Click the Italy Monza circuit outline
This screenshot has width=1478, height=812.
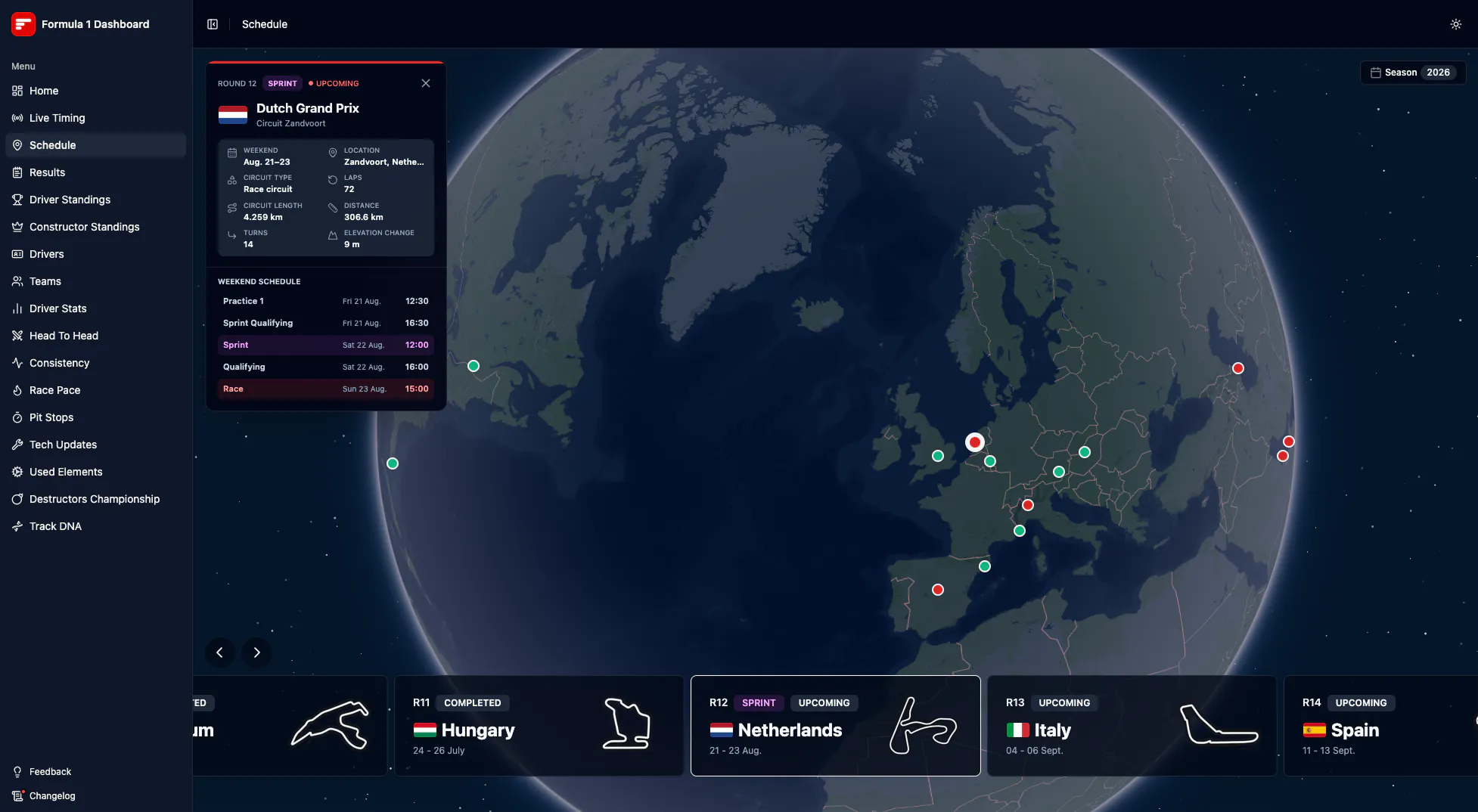[x=1219, y=724]
